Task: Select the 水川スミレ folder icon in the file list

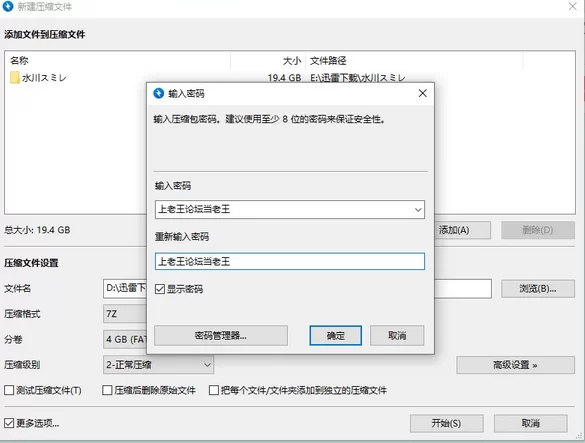Action: pyautogui.click(x=15, y=78)
